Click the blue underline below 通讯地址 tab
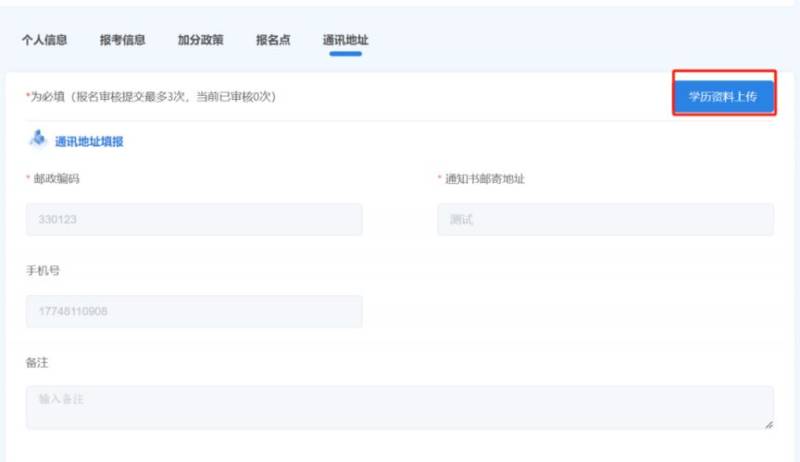The width and height of the screenshot is (800, 462). tap(345, 54)
